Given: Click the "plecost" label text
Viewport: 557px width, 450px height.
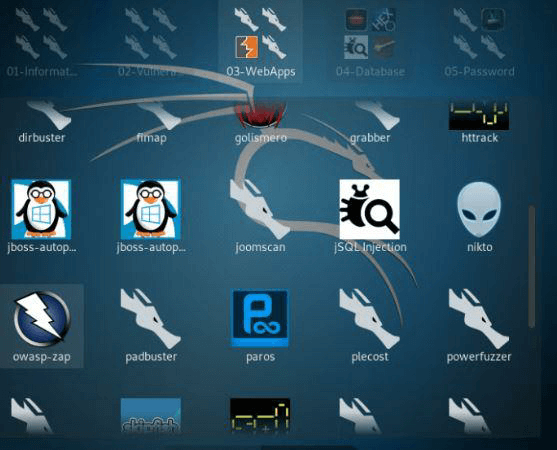Looking at the screenshot, I should [x=370, y=357].
